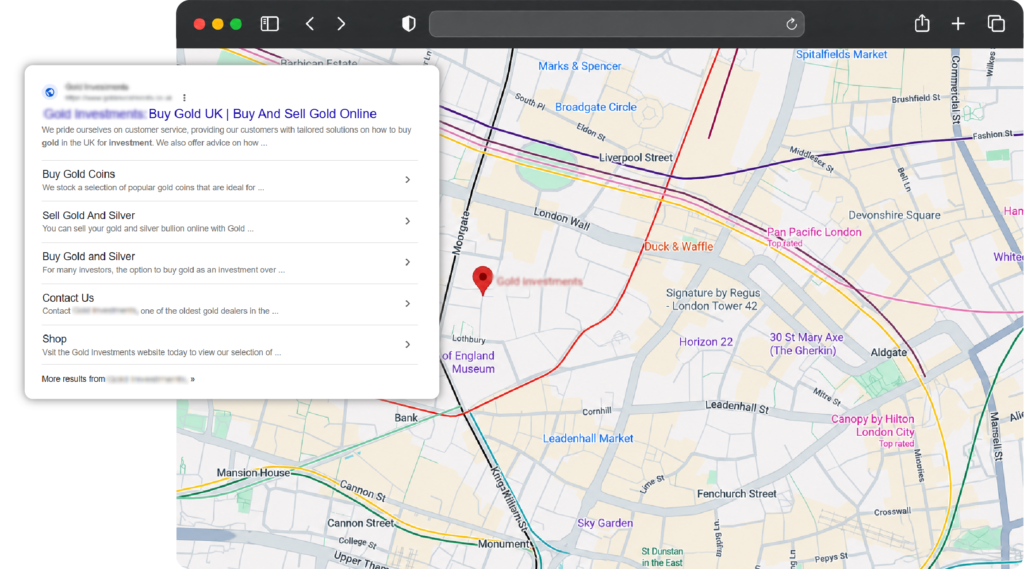Open the Shop sitelink
Image resolution: width=1024 pixels, height=569 pixels.
(x=54, y=338)
